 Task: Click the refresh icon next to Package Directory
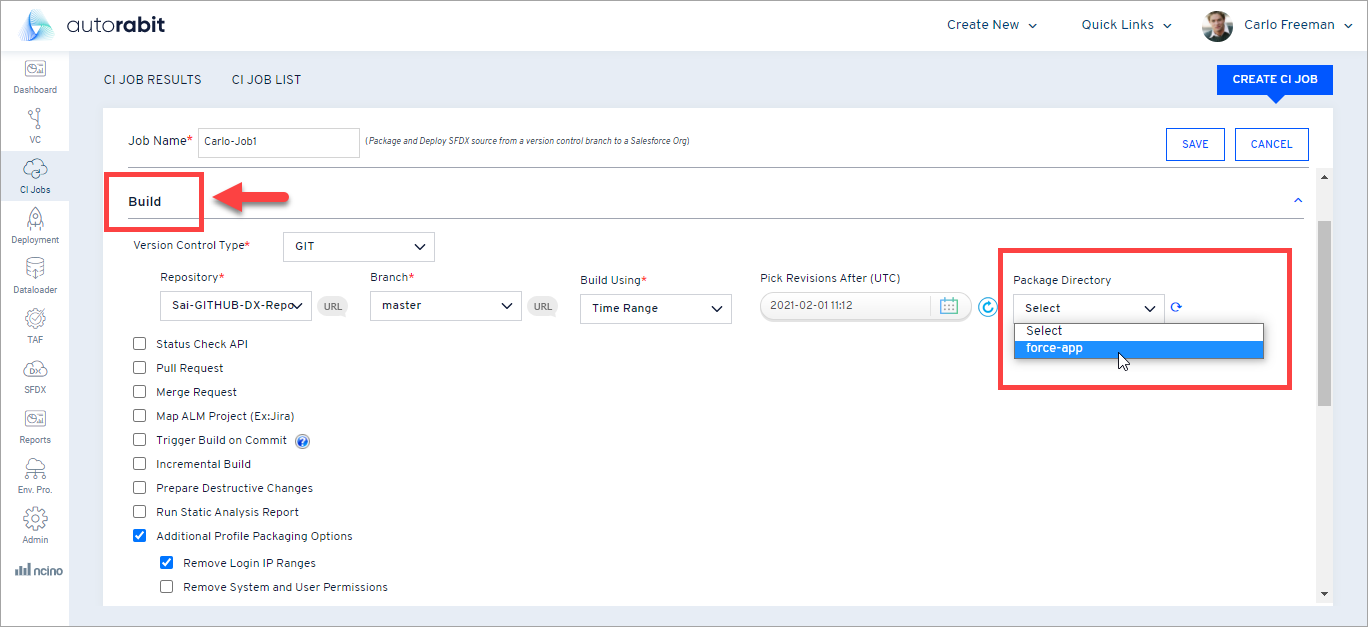coord(1176,307)
